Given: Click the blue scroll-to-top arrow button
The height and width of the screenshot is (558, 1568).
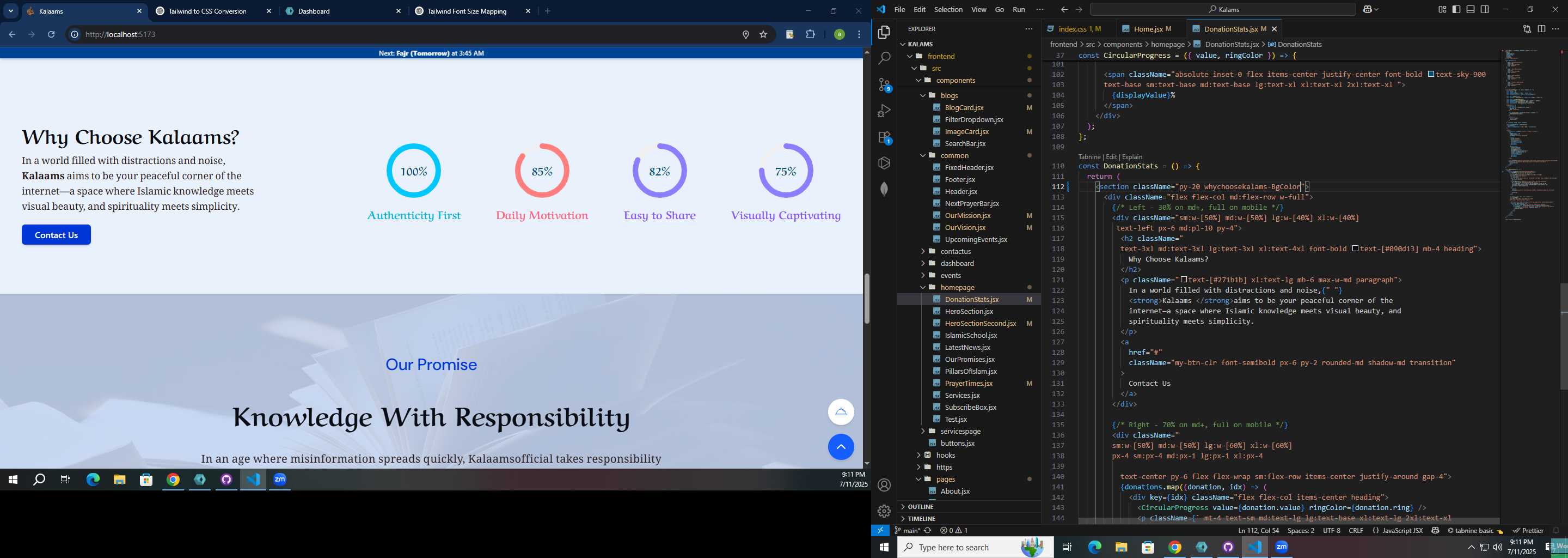Looking at the screenshot, I should click(841, 446).
